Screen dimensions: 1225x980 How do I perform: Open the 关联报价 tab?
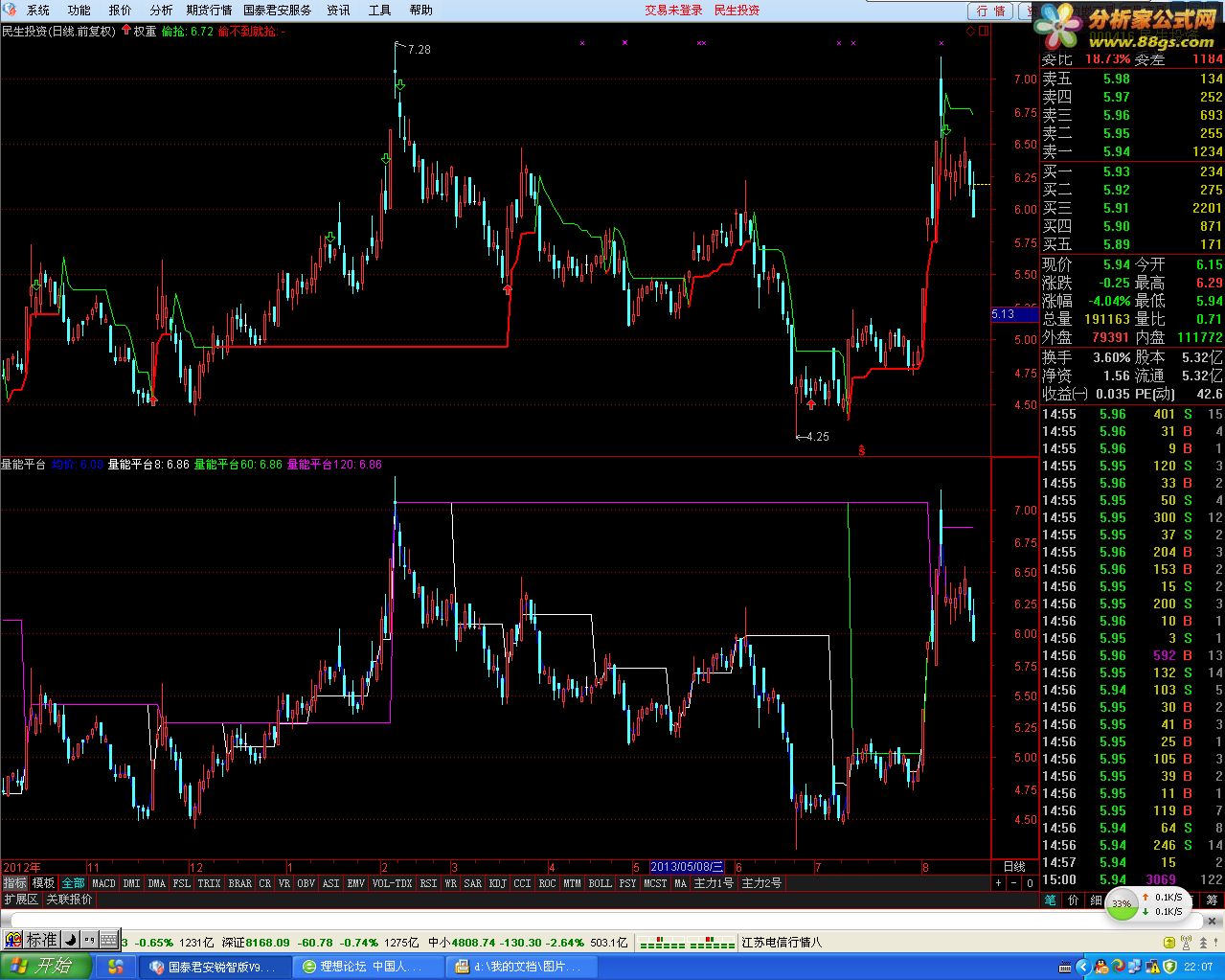pyautogui.click(x=69, y=900)
